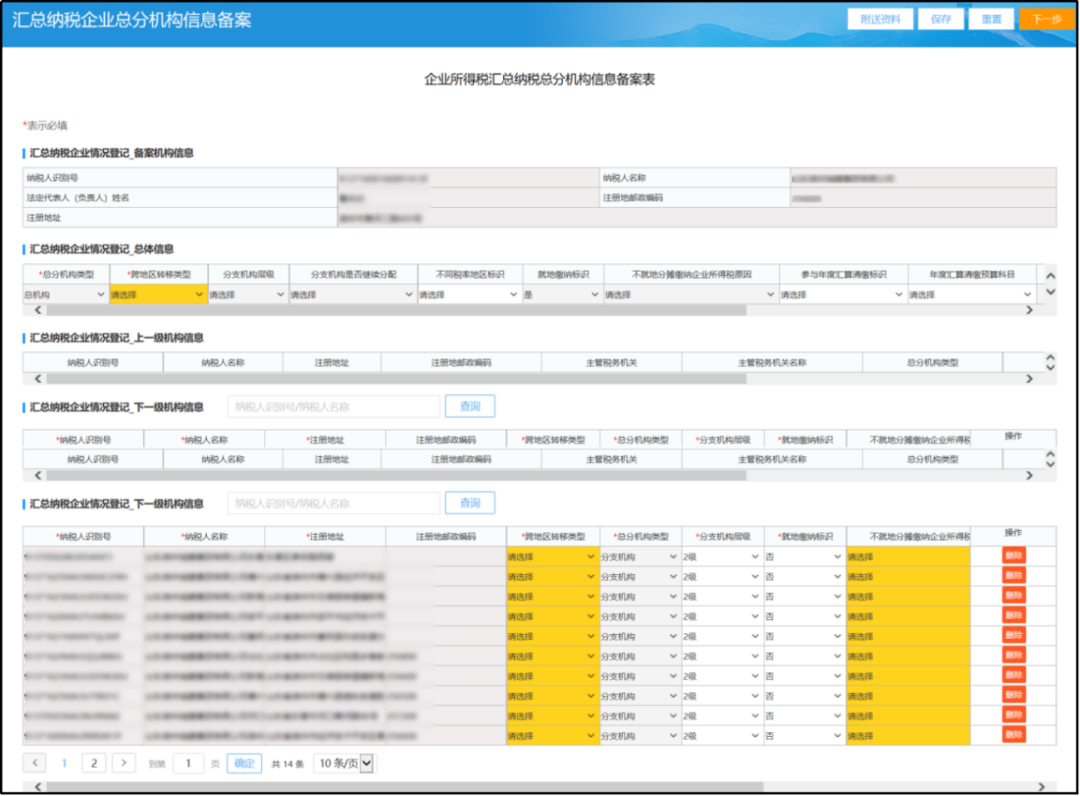1080x796 pixels.
Task: Proceed with the orange 下一步 button
Action: click(1046, 19)
